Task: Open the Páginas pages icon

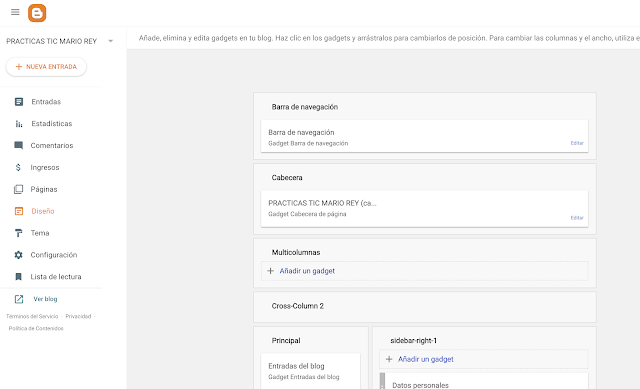Action: coord(19,189)
